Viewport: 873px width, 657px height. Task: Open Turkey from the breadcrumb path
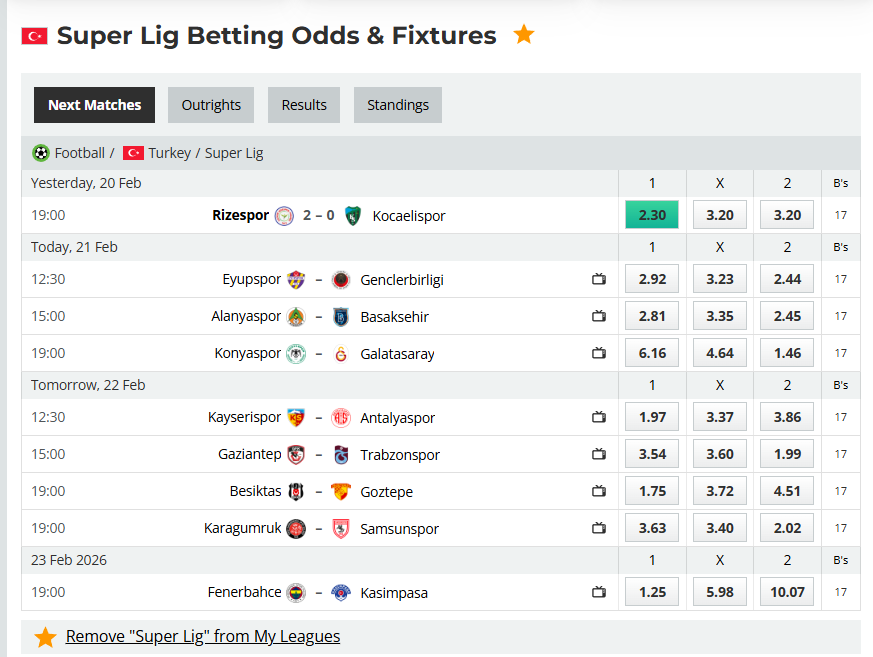pos(168,152)
